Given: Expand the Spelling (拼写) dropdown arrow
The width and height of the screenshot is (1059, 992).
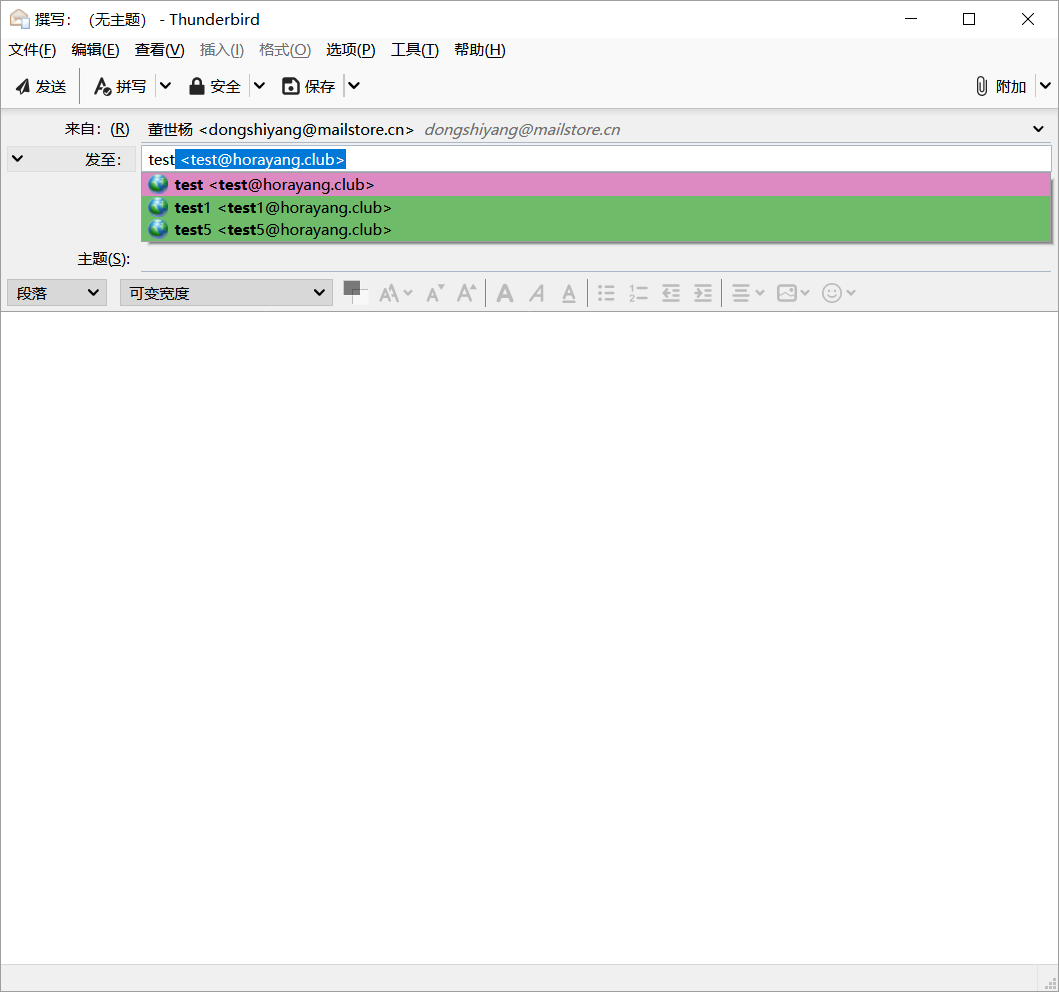Looking at the screenshot, I should click(165, 86).
